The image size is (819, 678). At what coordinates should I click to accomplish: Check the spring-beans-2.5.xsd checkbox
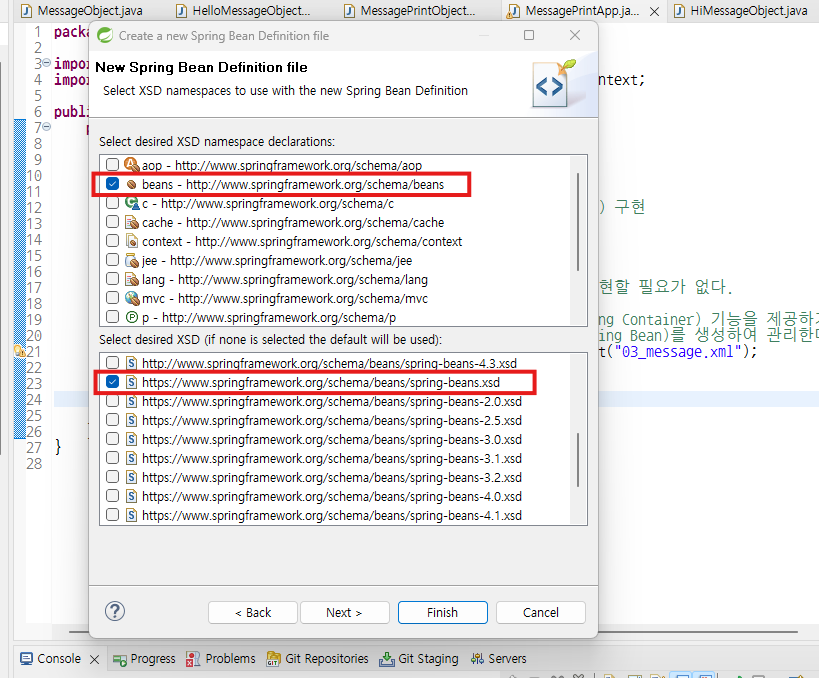pos(112,420)
